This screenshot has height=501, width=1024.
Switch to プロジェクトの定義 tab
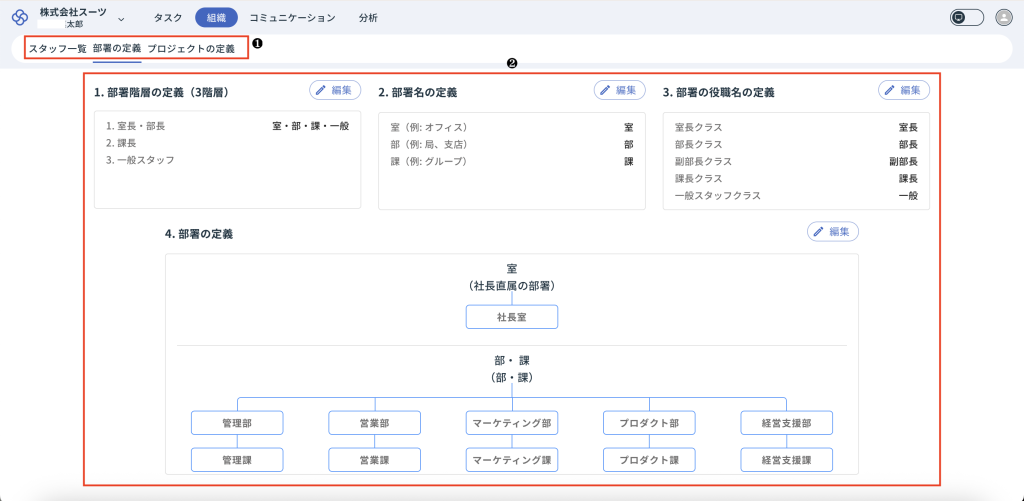191,48
